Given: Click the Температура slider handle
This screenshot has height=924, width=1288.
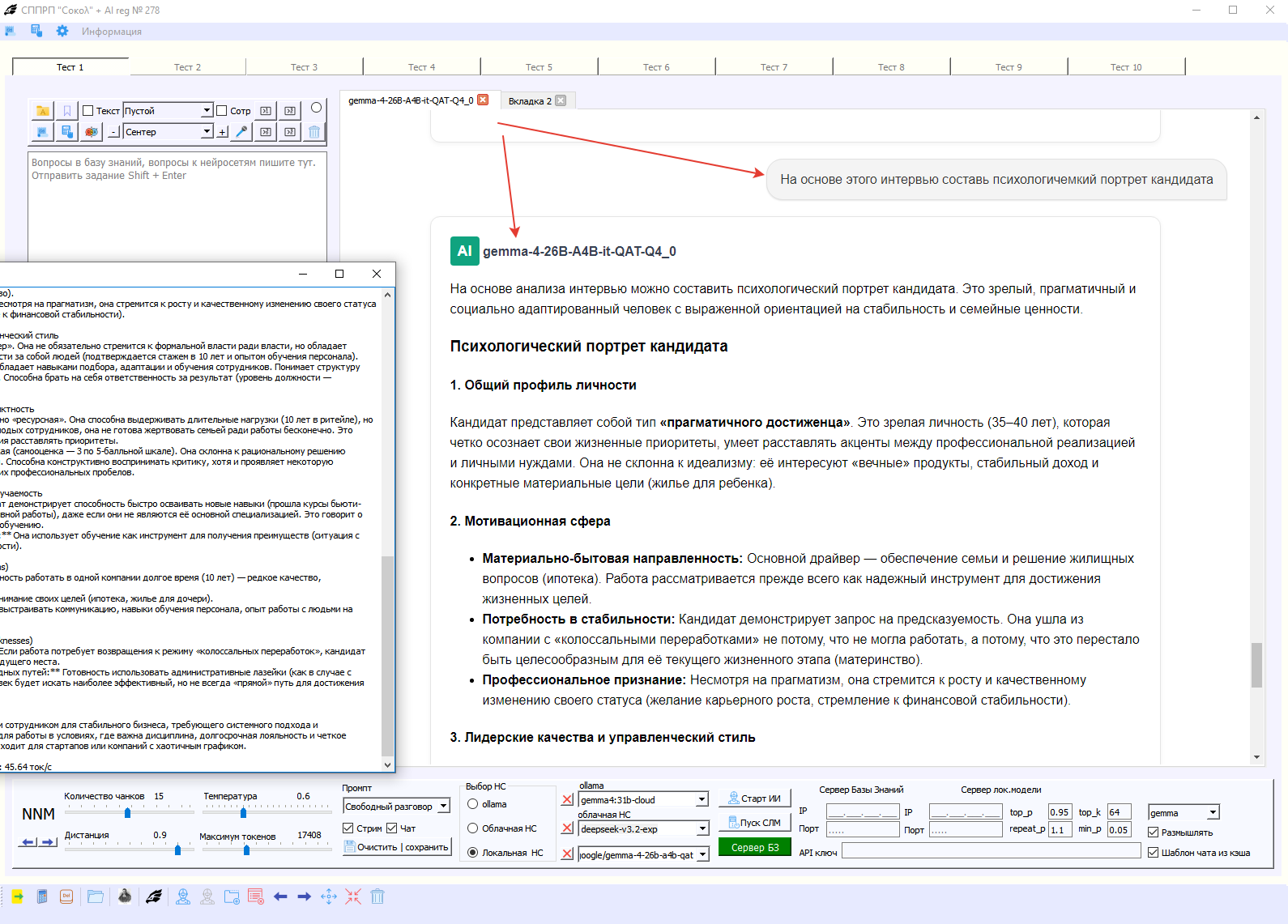Looking at the screenshot, I should tap(243, 812).
